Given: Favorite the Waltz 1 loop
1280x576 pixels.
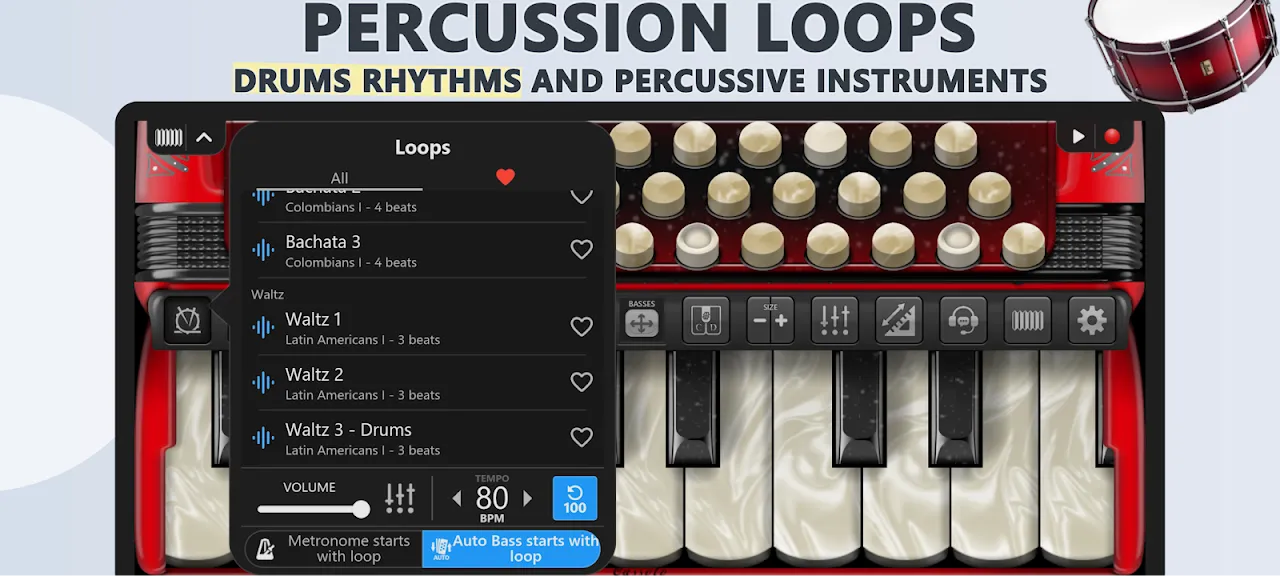Looking at the screenshot, I should coord(581,327).
